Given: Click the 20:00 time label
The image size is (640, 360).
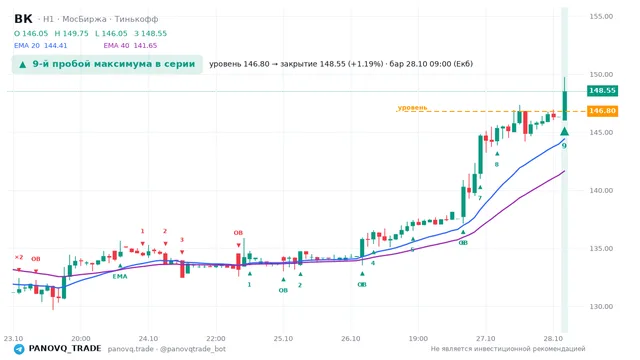Looking at the screenshot, I should (x=80, y=338).
